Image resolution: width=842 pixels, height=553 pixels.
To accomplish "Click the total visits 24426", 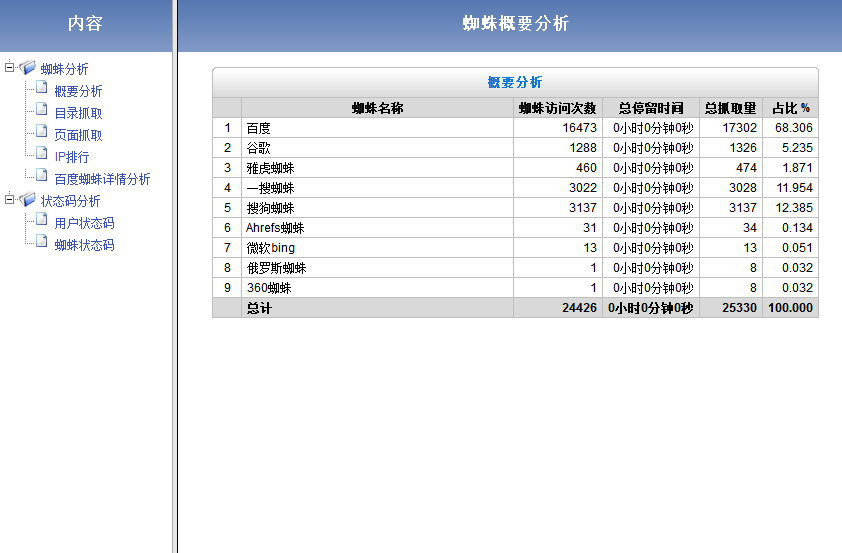I will (579, 308).
